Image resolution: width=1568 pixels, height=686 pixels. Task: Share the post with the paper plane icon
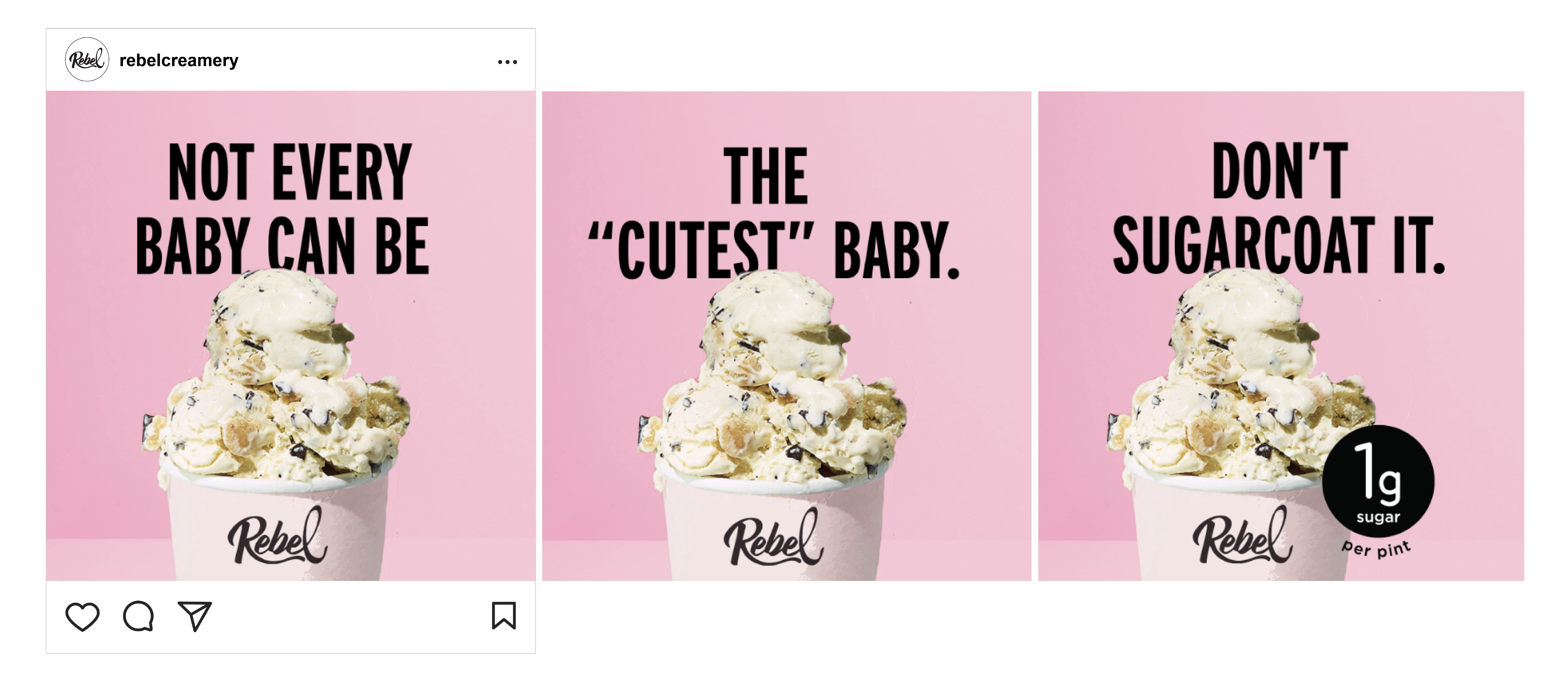tap(194, 616)
